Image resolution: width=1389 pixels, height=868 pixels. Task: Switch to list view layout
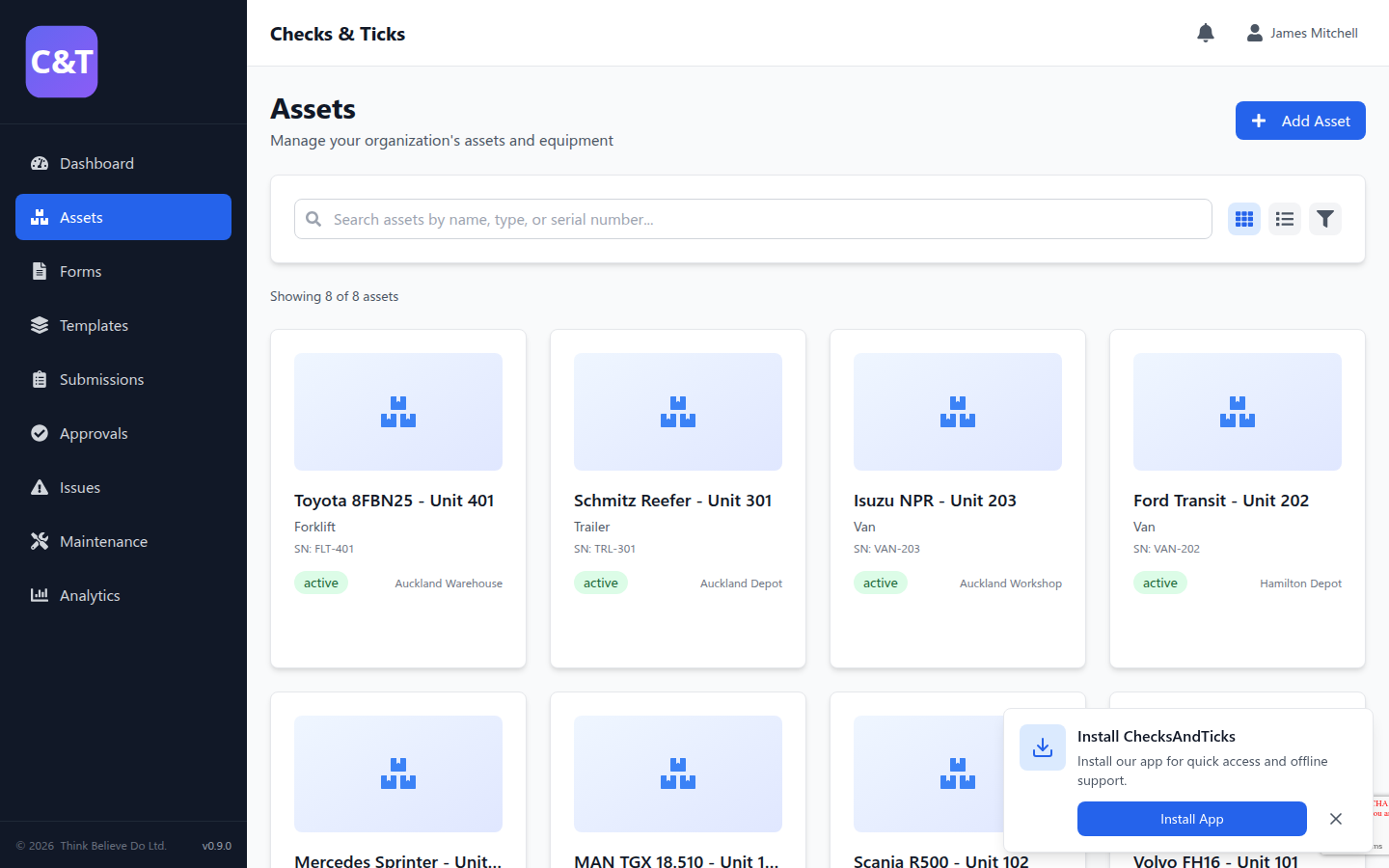click(1285, 219)
